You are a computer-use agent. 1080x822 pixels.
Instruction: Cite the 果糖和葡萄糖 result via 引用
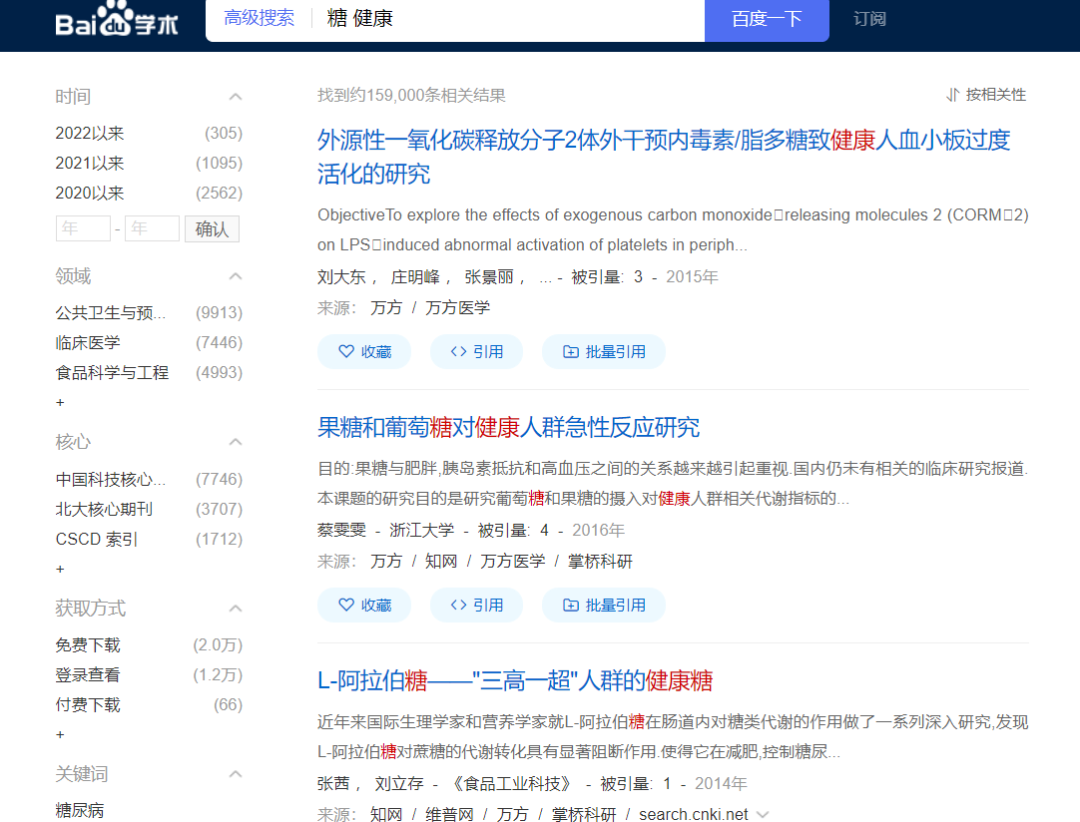[477, 605]
